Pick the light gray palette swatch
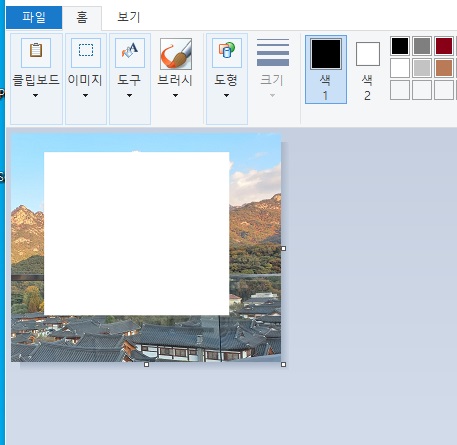Screen dimensions: 457x445 point(422,68)
